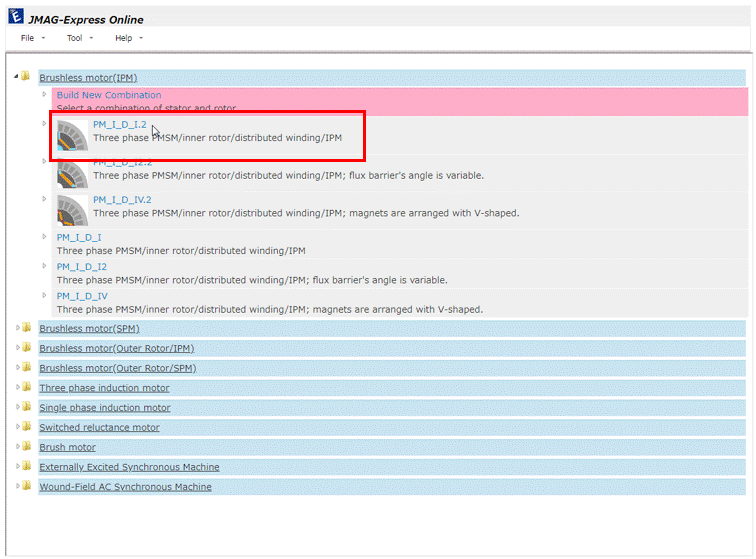Open the PM_I_D_I.2 template link
The width and height of the screenshot is (756, 559).
coord(120,125)
